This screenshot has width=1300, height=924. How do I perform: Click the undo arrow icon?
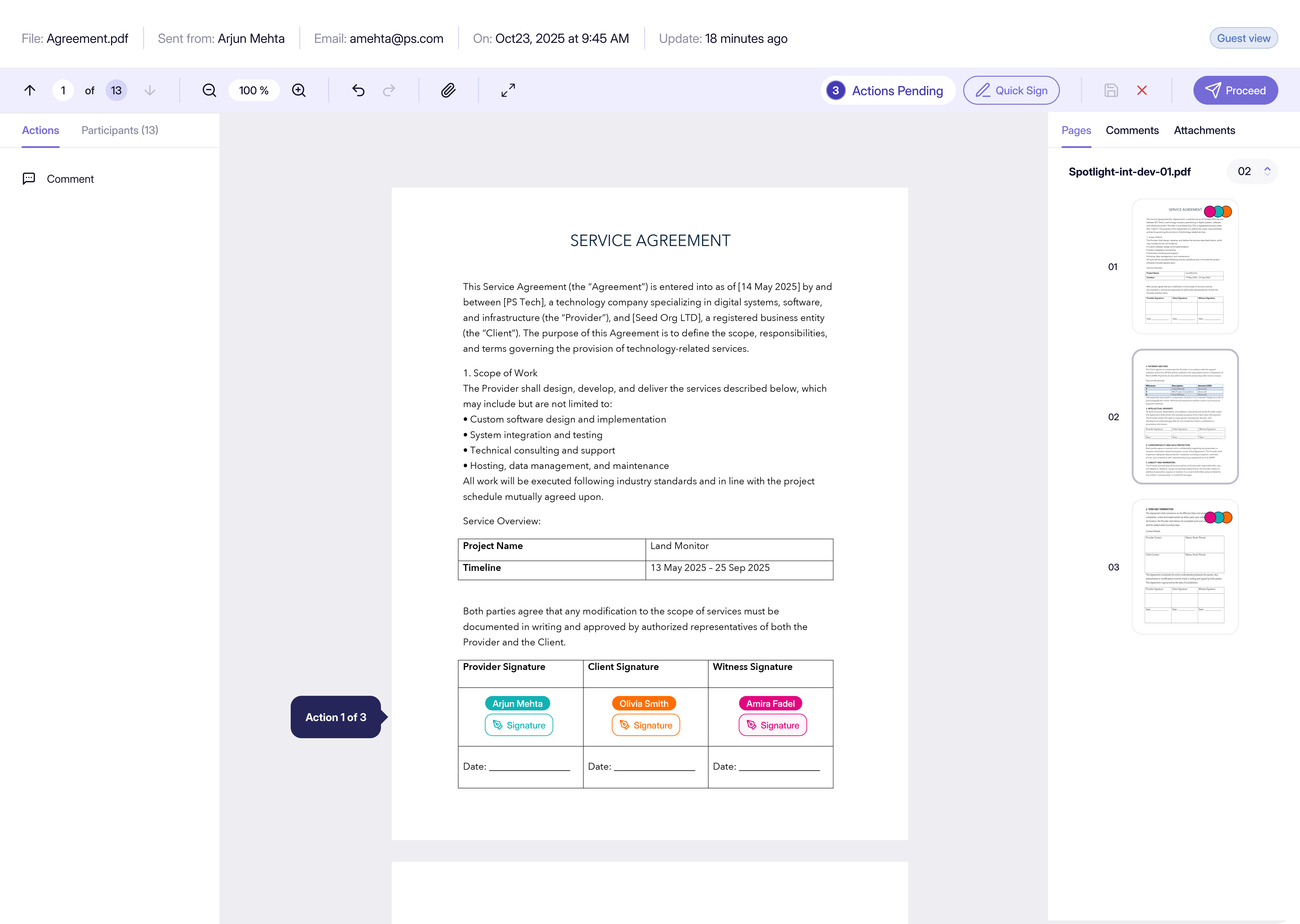pos(358,90)
